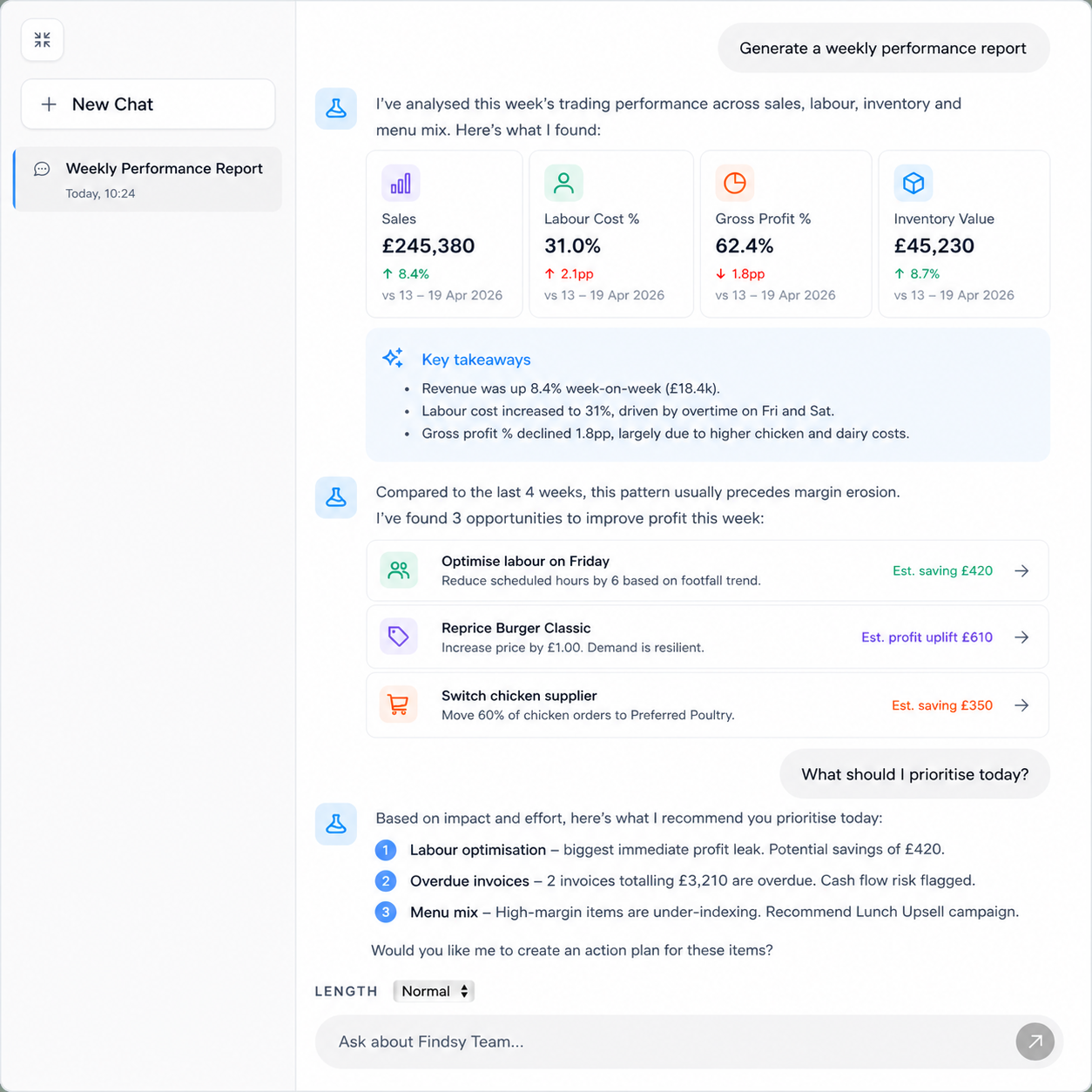
Task: Click the sparkle icon beside Key takeaways
Action: 393,359
